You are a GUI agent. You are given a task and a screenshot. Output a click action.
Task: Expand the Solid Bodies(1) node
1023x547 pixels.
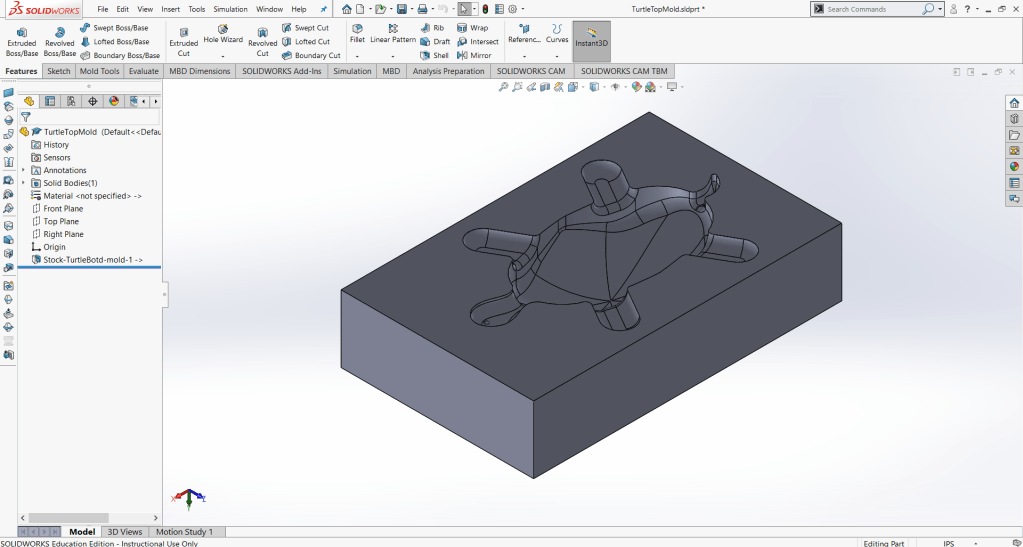pyautogui.click(x=23, y=183)
